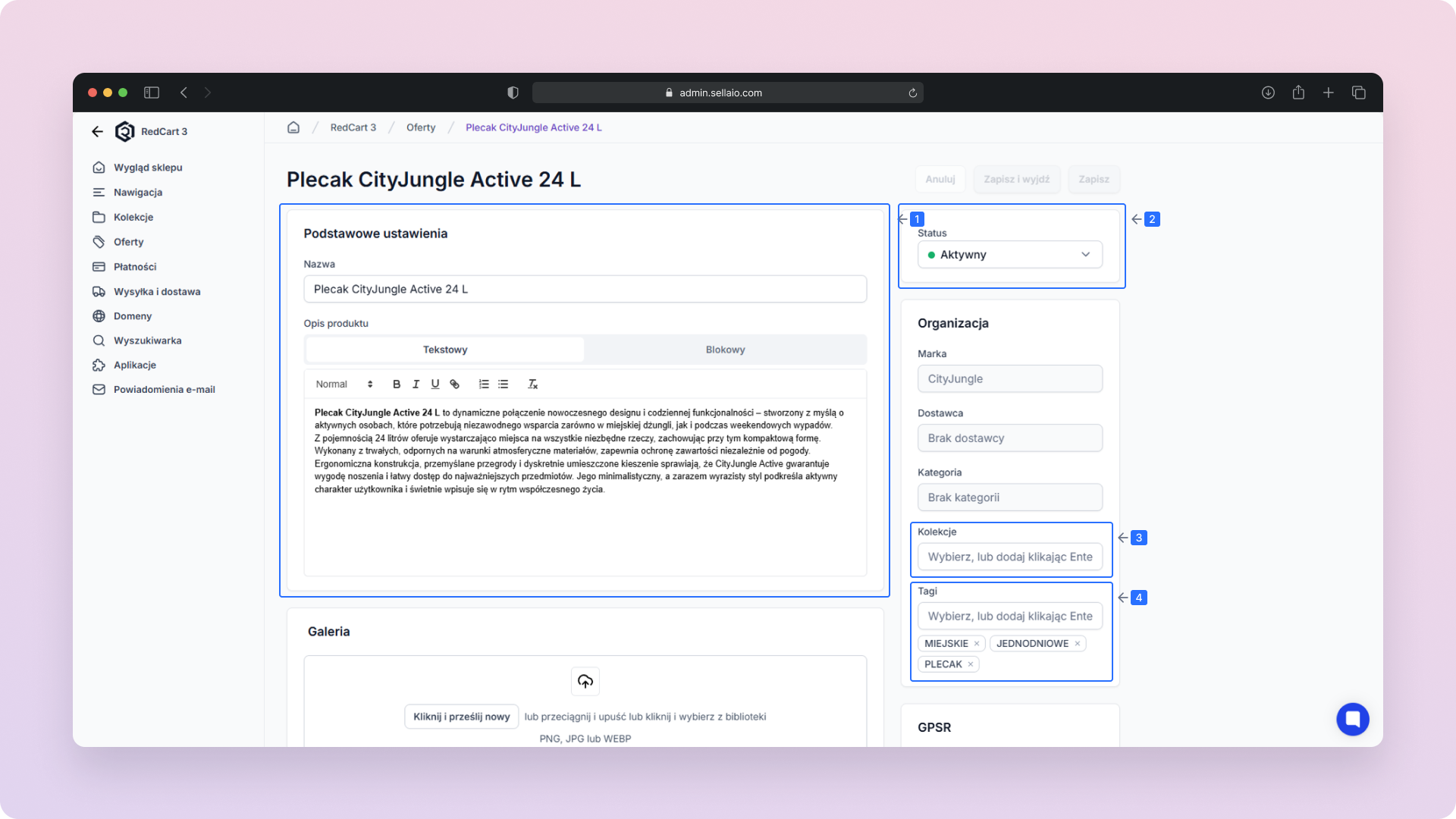
Task: Open the Status Aktywny dropdown
Action: pyautogui.click(x=1009, y=255)
